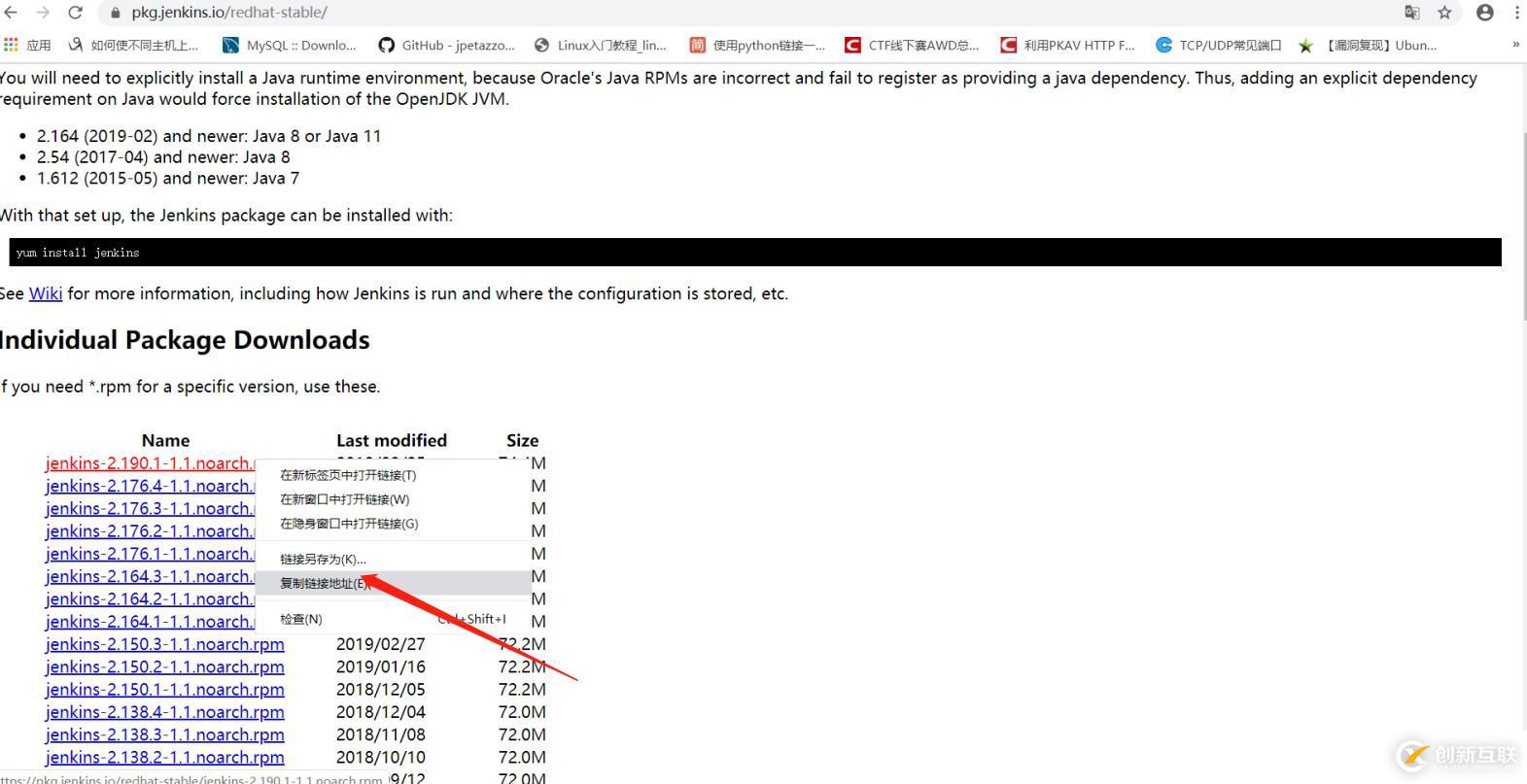Open the Chrome three-dot menu

click(1517, 13)
